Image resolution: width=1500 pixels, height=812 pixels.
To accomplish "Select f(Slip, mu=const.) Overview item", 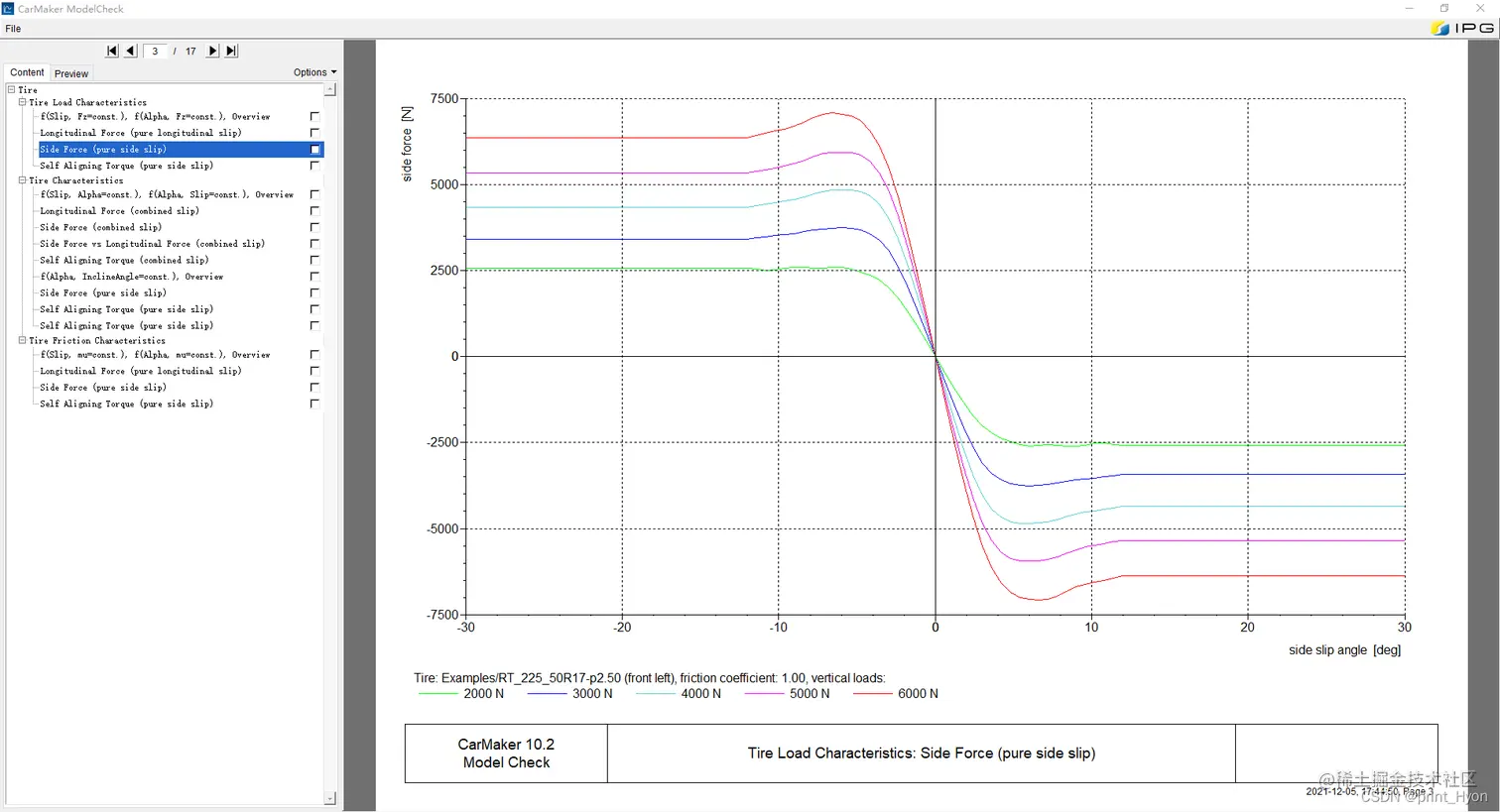I will pyautogui.click(x=155, y=355).
